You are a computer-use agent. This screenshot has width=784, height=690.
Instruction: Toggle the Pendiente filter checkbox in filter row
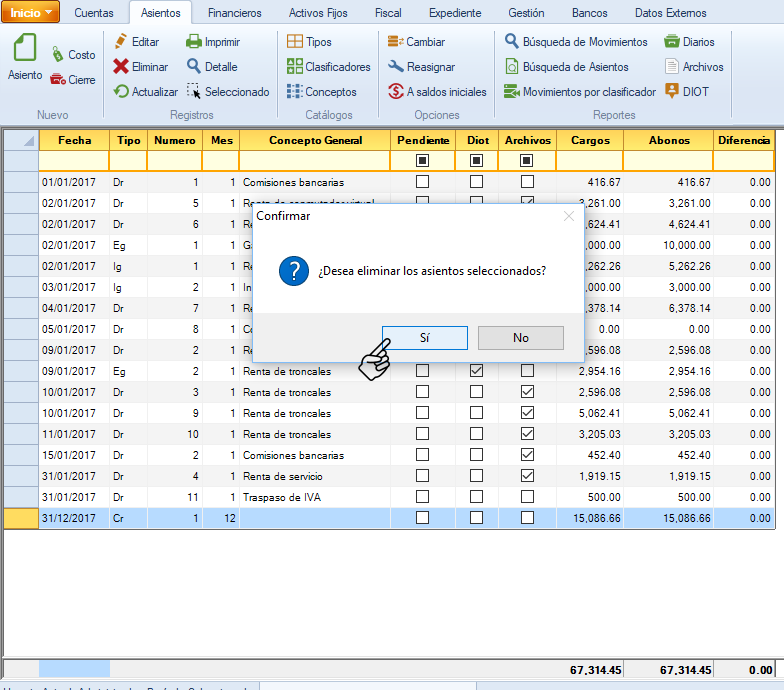pos(422,160)
